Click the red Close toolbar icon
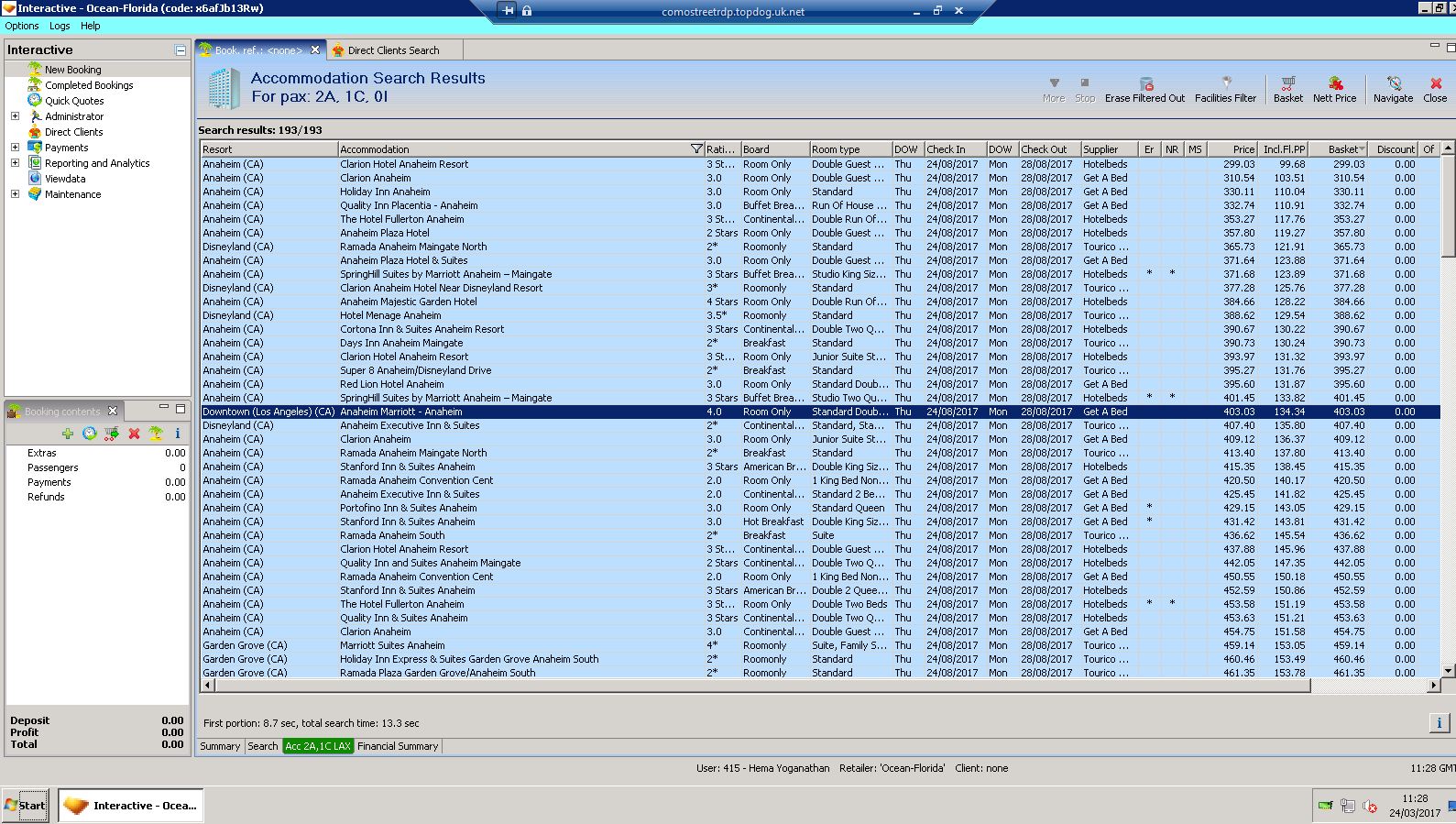Screen dimensions: 1456x824 (x=1436, y=82)
